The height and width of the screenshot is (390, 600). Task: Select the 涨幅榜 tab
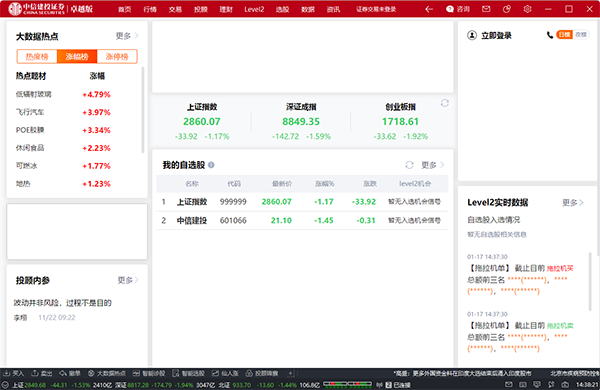[x=77, y=57]
